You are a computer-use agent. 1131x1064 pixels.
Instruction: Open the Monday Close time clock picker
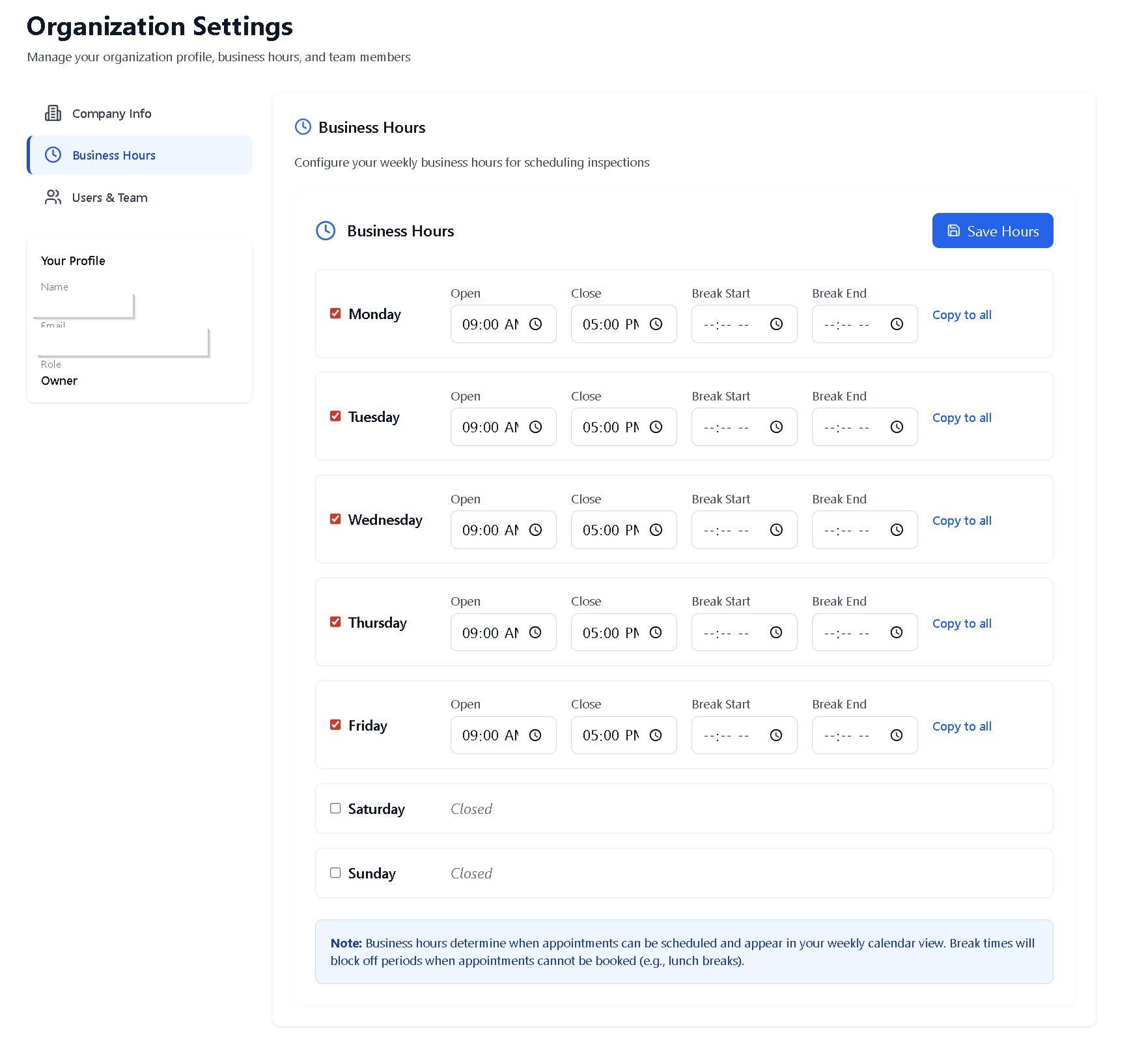click(656, 324)
